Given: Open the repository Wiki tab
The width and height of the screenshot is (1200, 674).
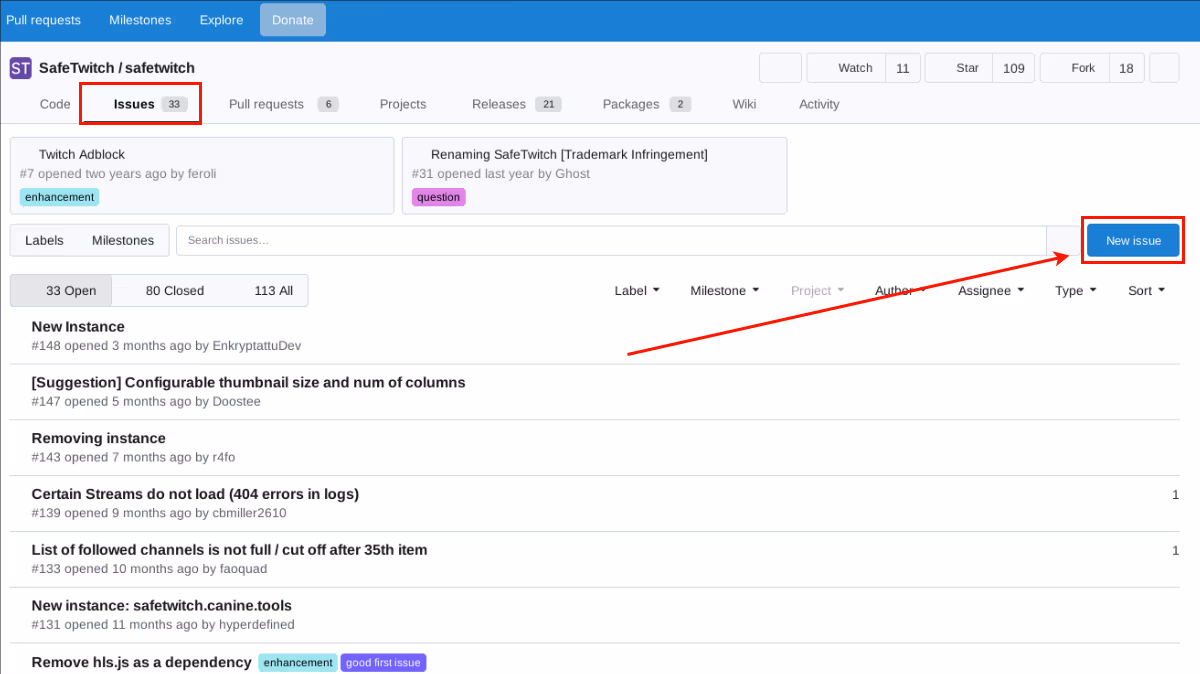Looking at the screenshot, I should (x=744, y=103).
